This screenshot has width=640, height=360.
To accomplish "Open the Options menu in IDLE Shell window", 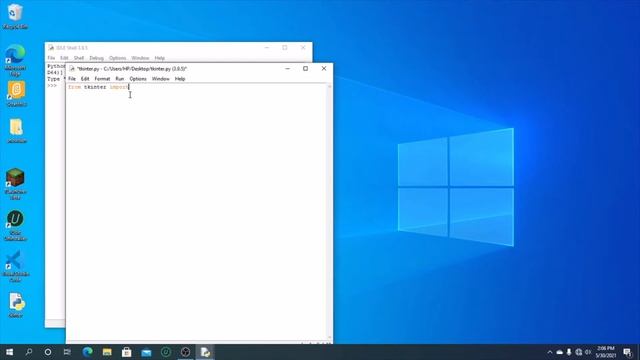I will pos(118,58).
